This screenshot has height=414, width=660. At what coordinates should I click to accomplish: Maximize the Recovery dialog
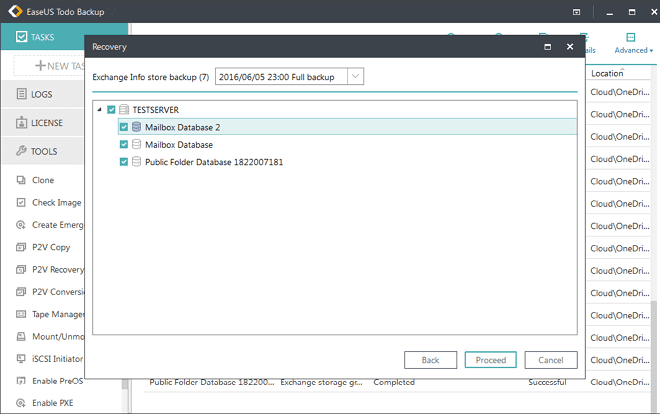(x=548, y=47)
